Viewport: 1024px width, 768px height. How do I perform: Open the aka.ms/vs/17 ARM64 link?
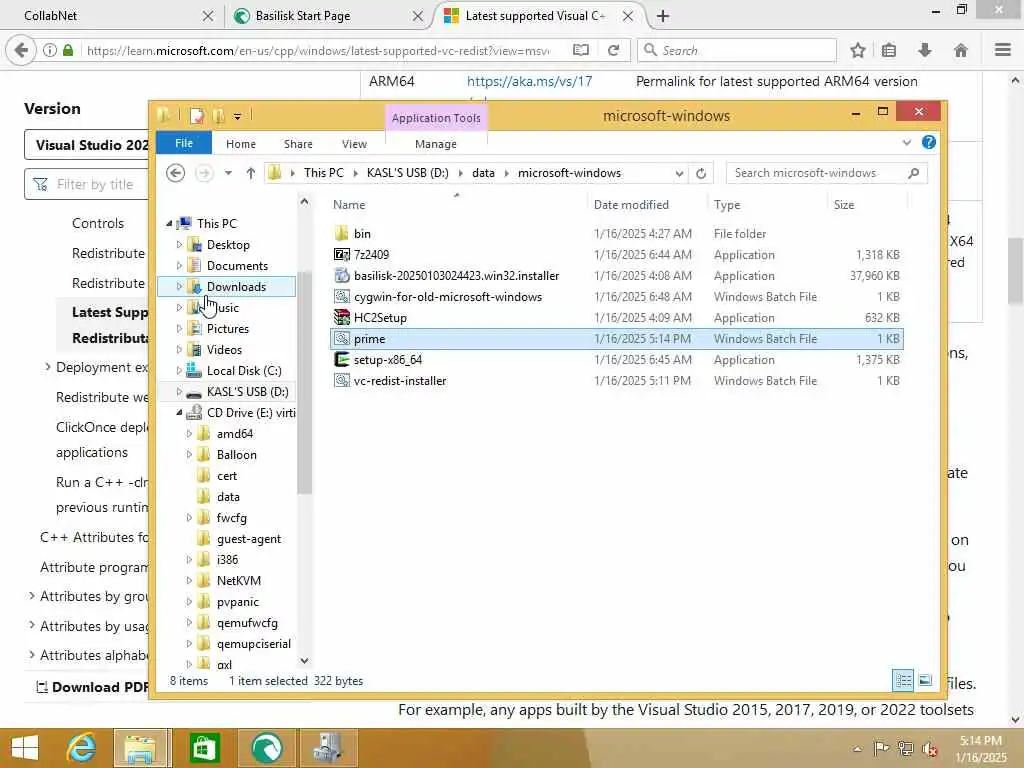(x=530, y=81)
